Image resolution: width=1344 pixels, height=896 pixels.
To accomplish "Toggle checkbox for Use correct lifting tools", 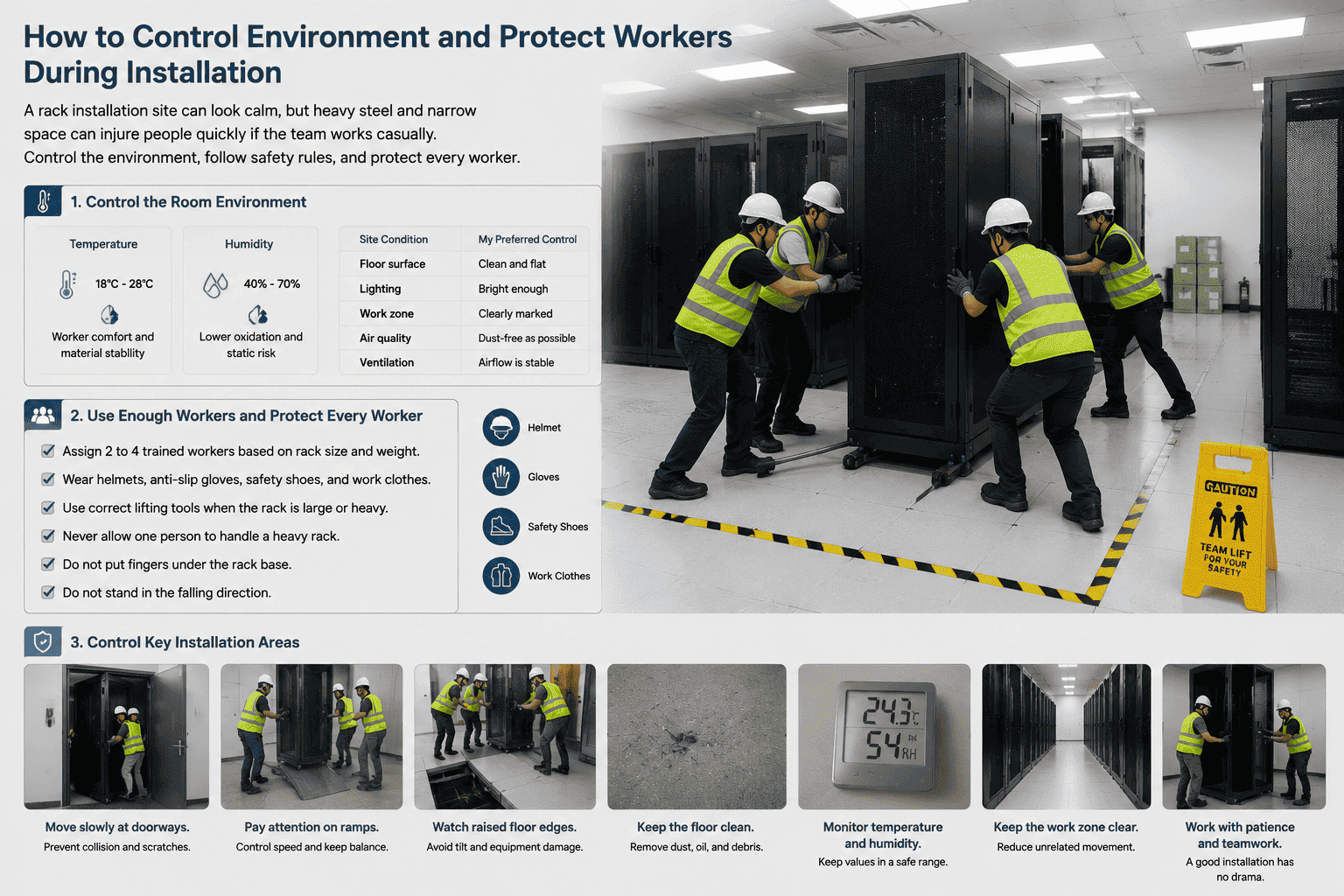I will (48, 507).
